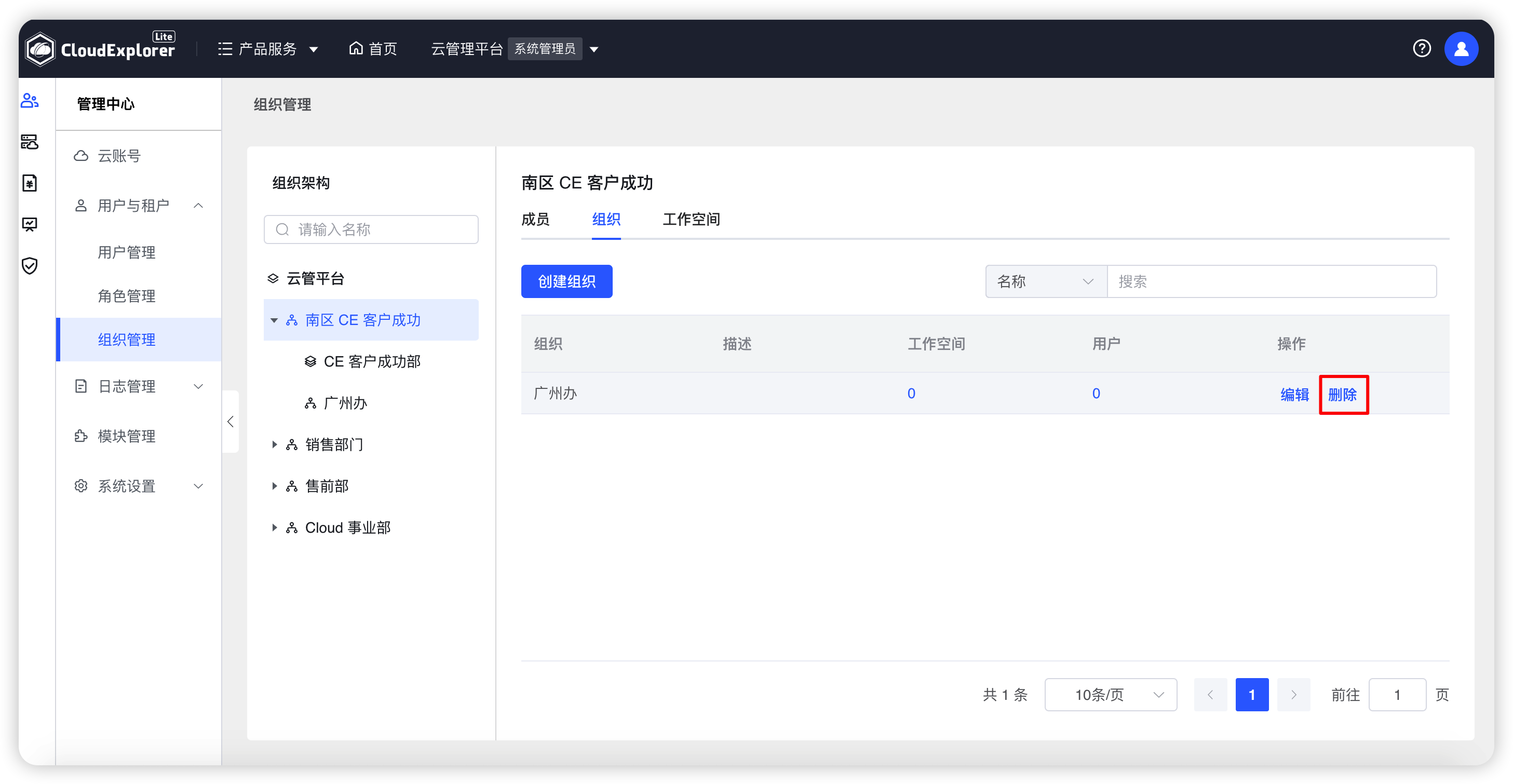Click the 模块管理 puzzle icon

[81, 436]
